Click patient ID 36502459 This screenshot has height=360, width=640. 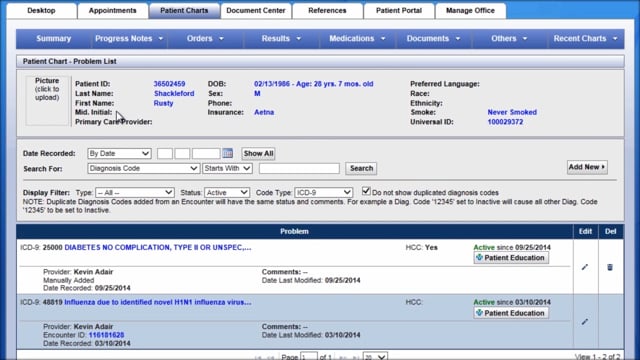point(169,84)
